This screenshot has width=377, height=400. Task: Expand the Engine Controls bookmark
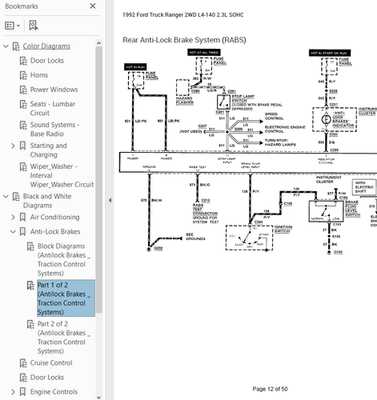tap(13, 392)
